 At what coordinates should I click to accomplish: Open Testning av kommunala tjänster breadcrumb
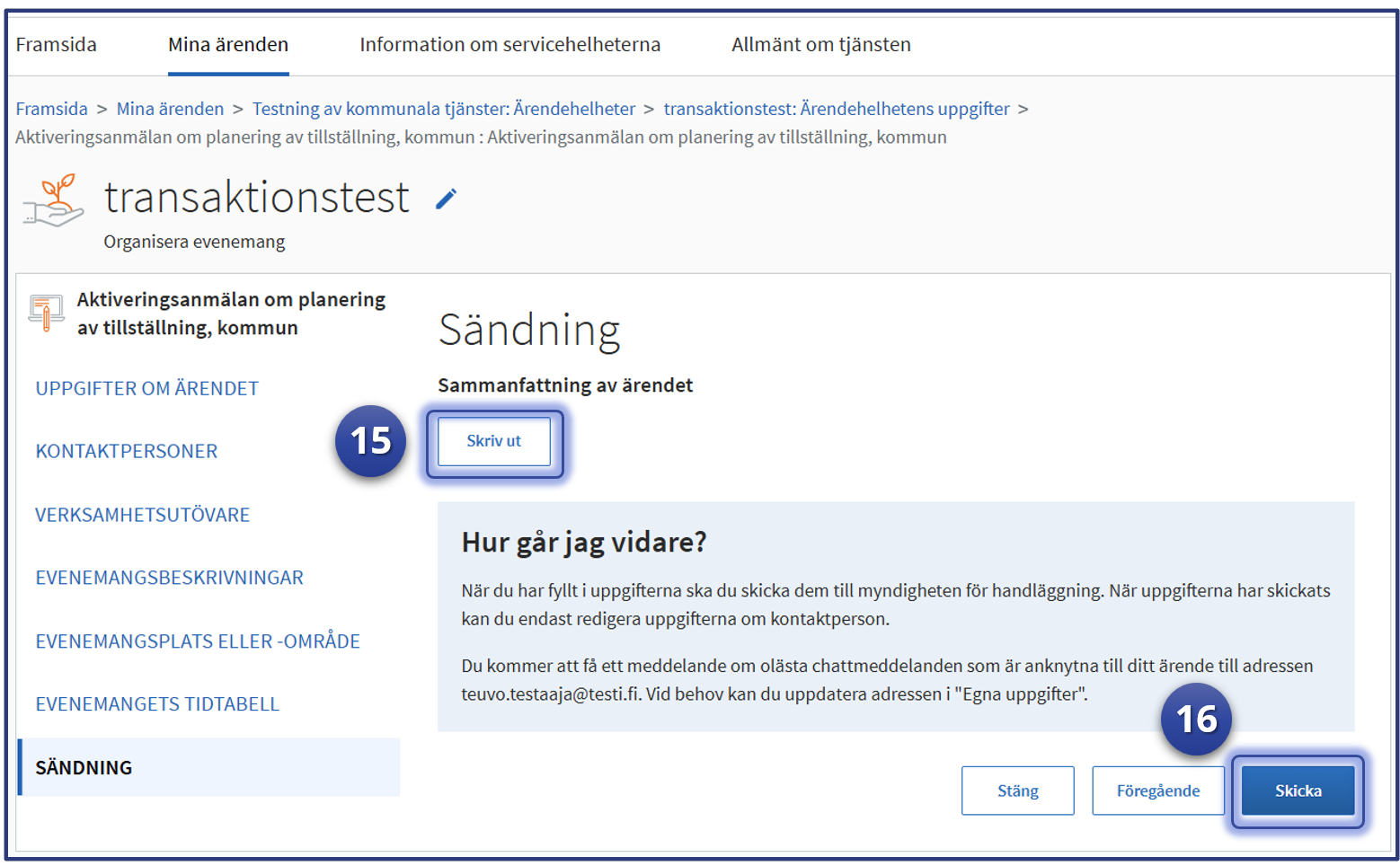[x=443, y=109]
